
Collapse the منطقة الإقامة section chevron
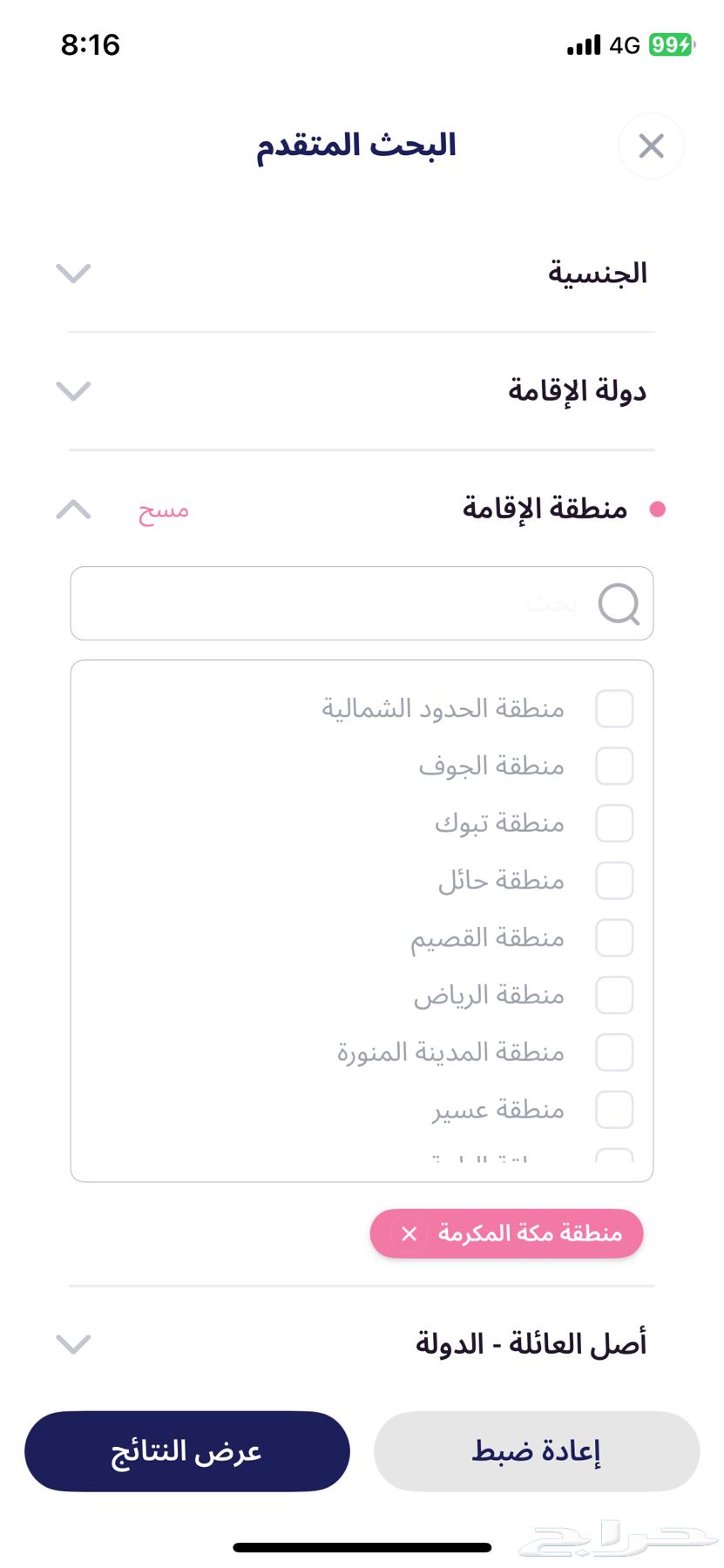[73, 509]
